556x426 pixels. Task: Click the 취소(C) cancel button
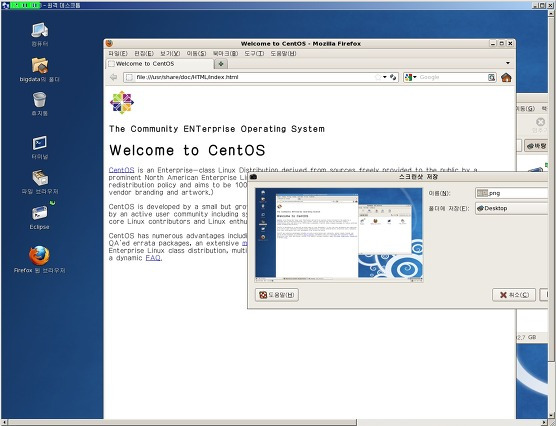[x=514, y=295]
